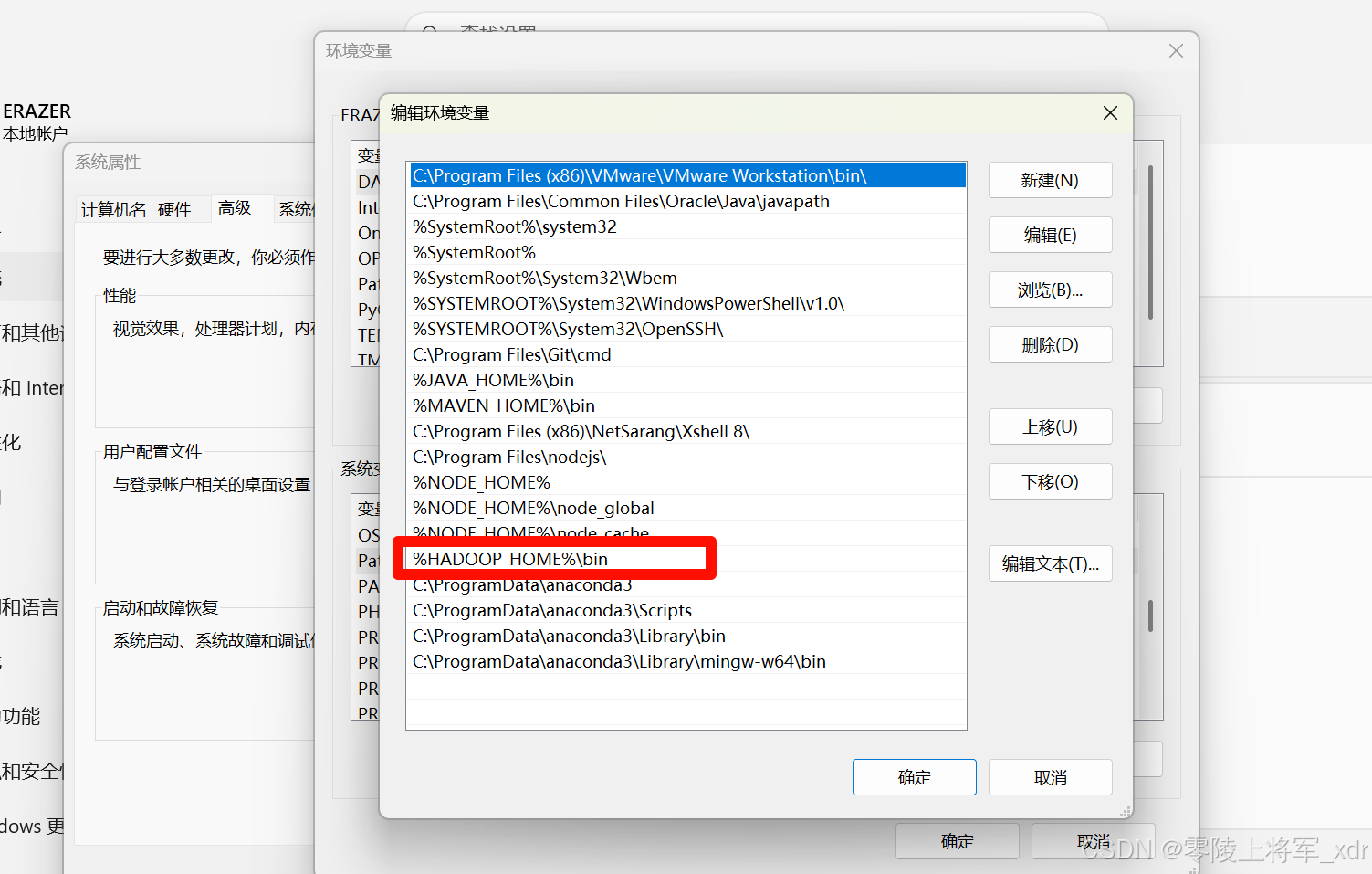Click 确定 in the 环境变量 window

click(957, 841)
